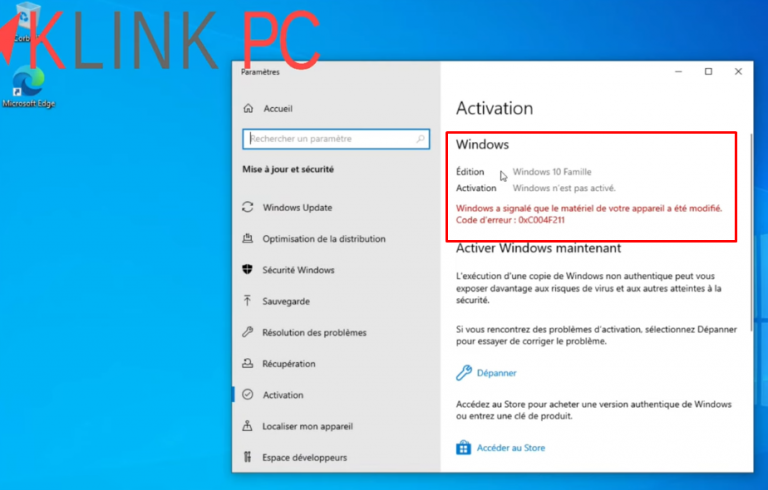
Task: Click the Sécurité Windows shield icon
Action: point(248,270)
